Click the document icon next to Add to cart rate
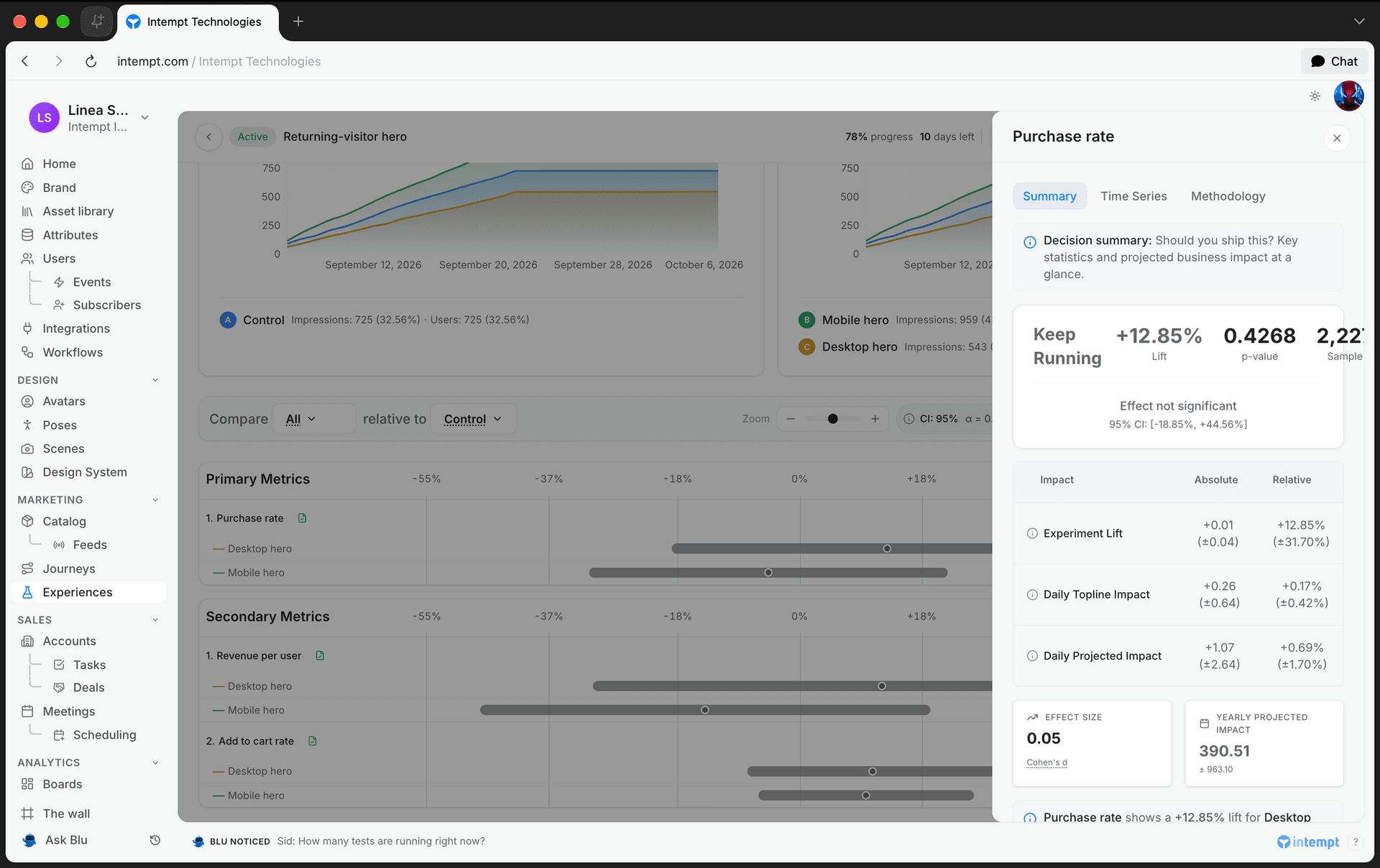This screenshot has width=1380, height=868. coord(313,741)
